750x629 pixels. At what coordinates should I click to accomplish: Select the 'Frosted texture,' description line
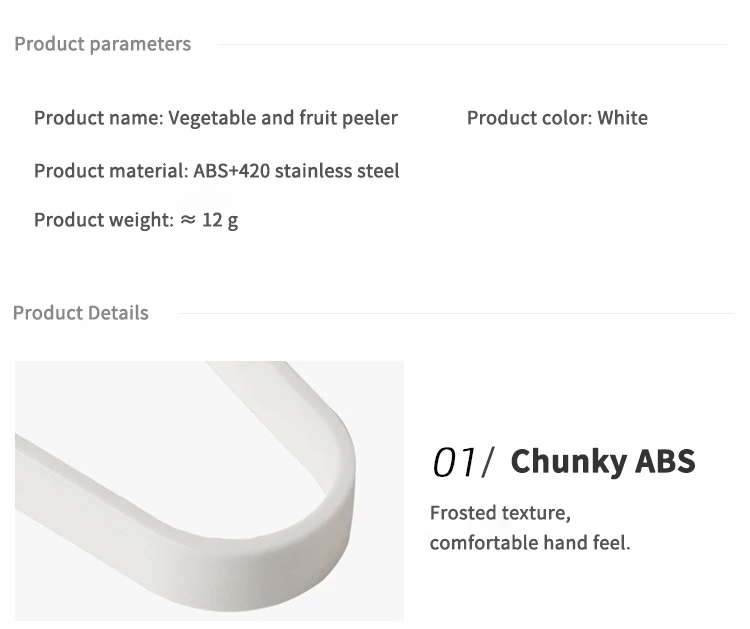point(500,513)
